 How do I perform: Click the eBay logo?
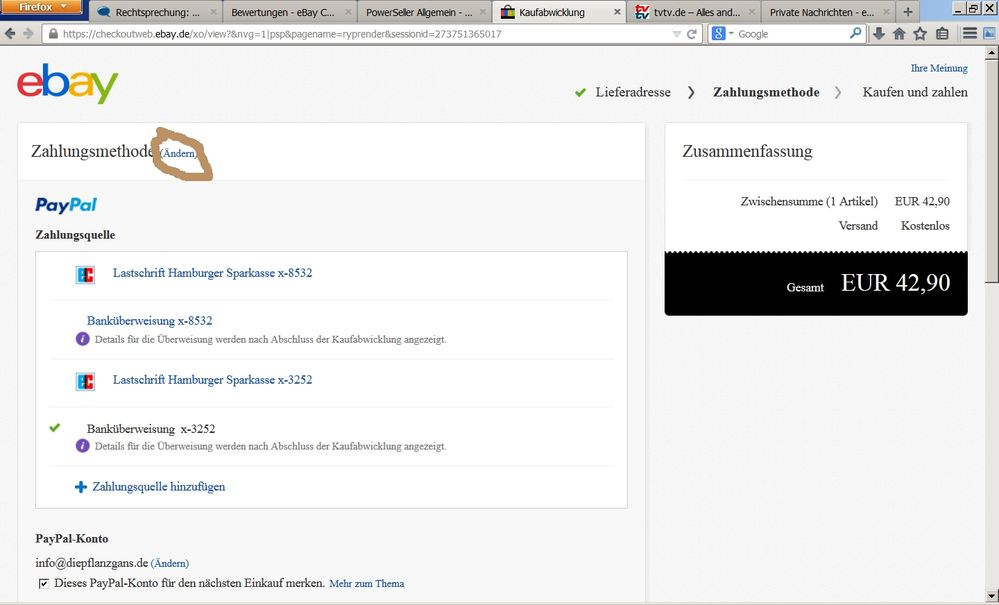(x=67, y=84)
